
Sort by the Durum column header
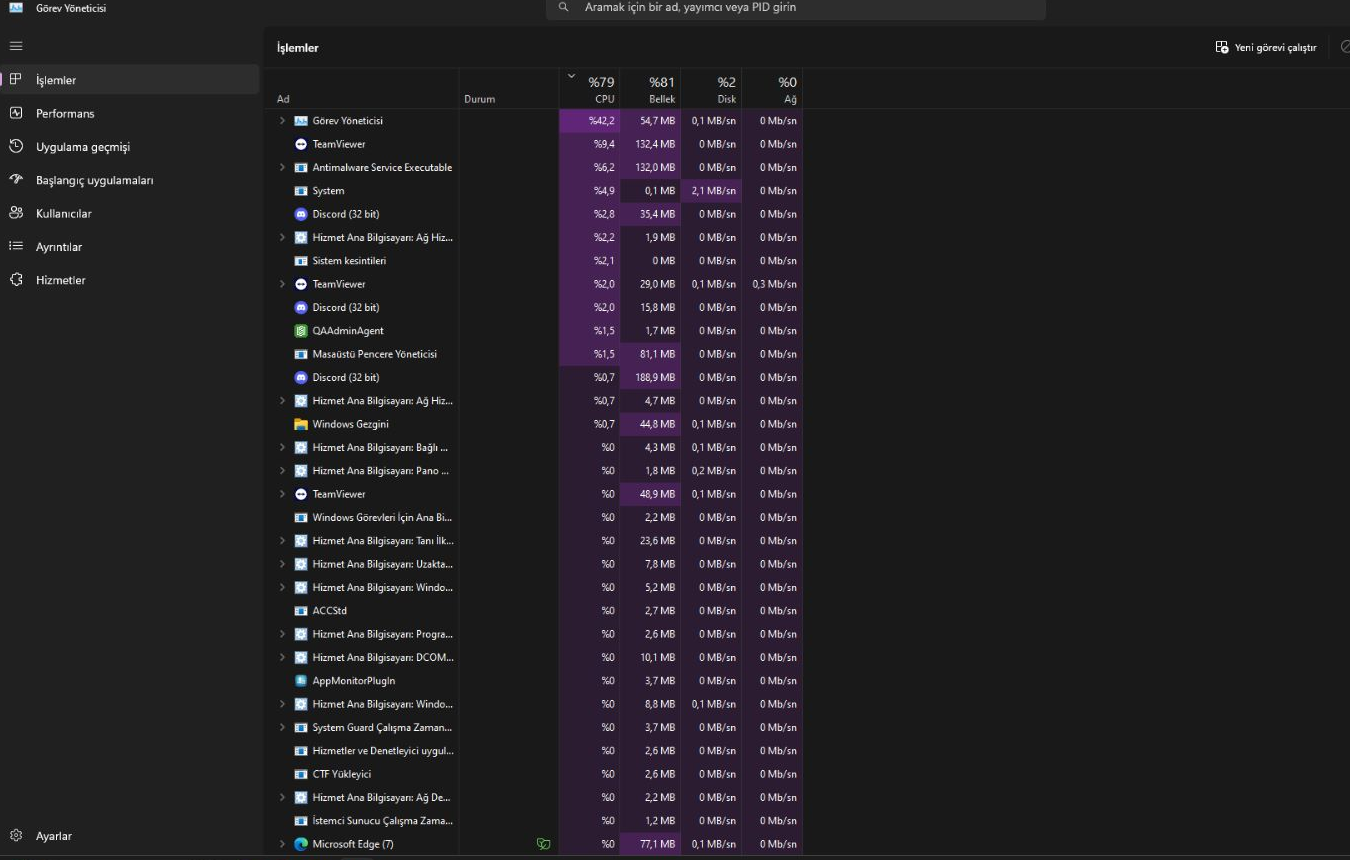point(509,88)
